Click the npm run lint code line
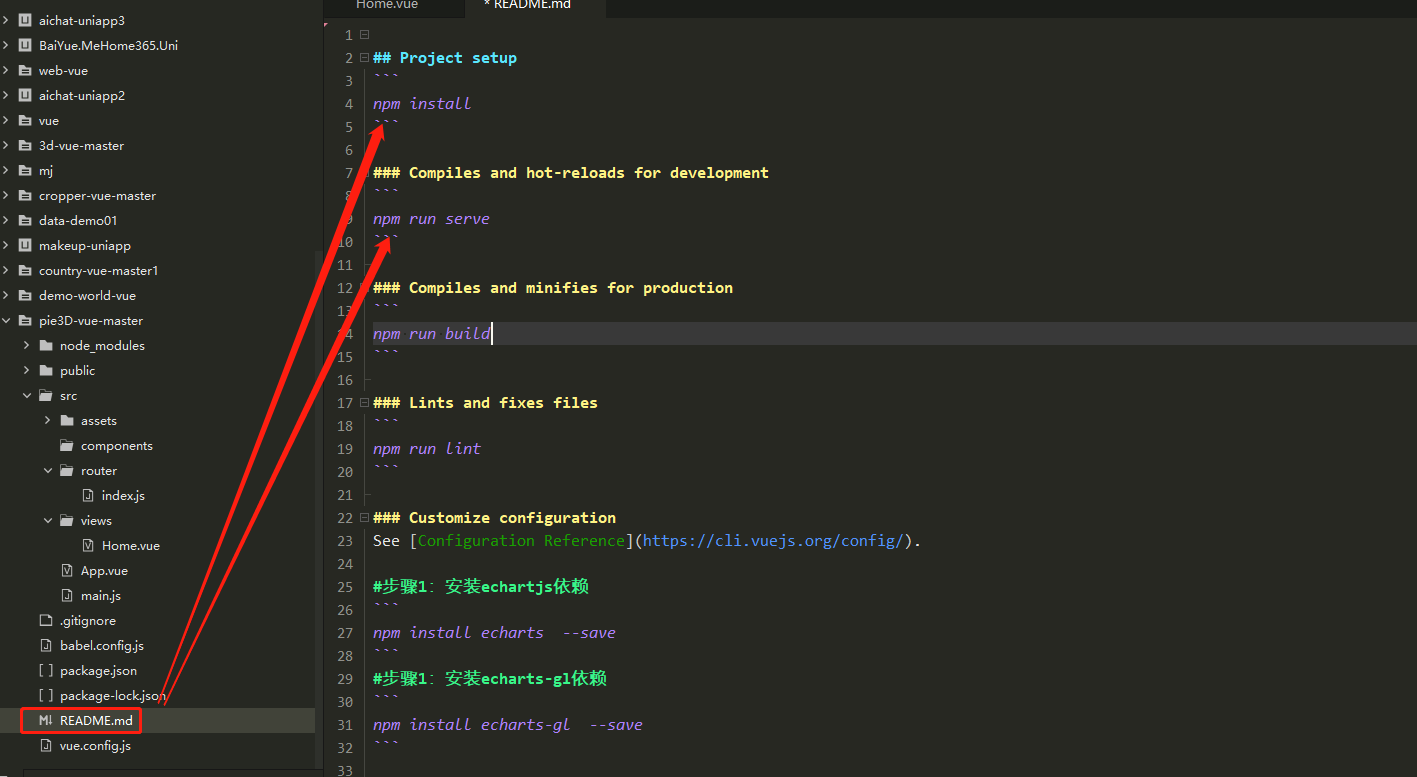The width and height of the screenshot is (1417, 777). coord(427,449)
